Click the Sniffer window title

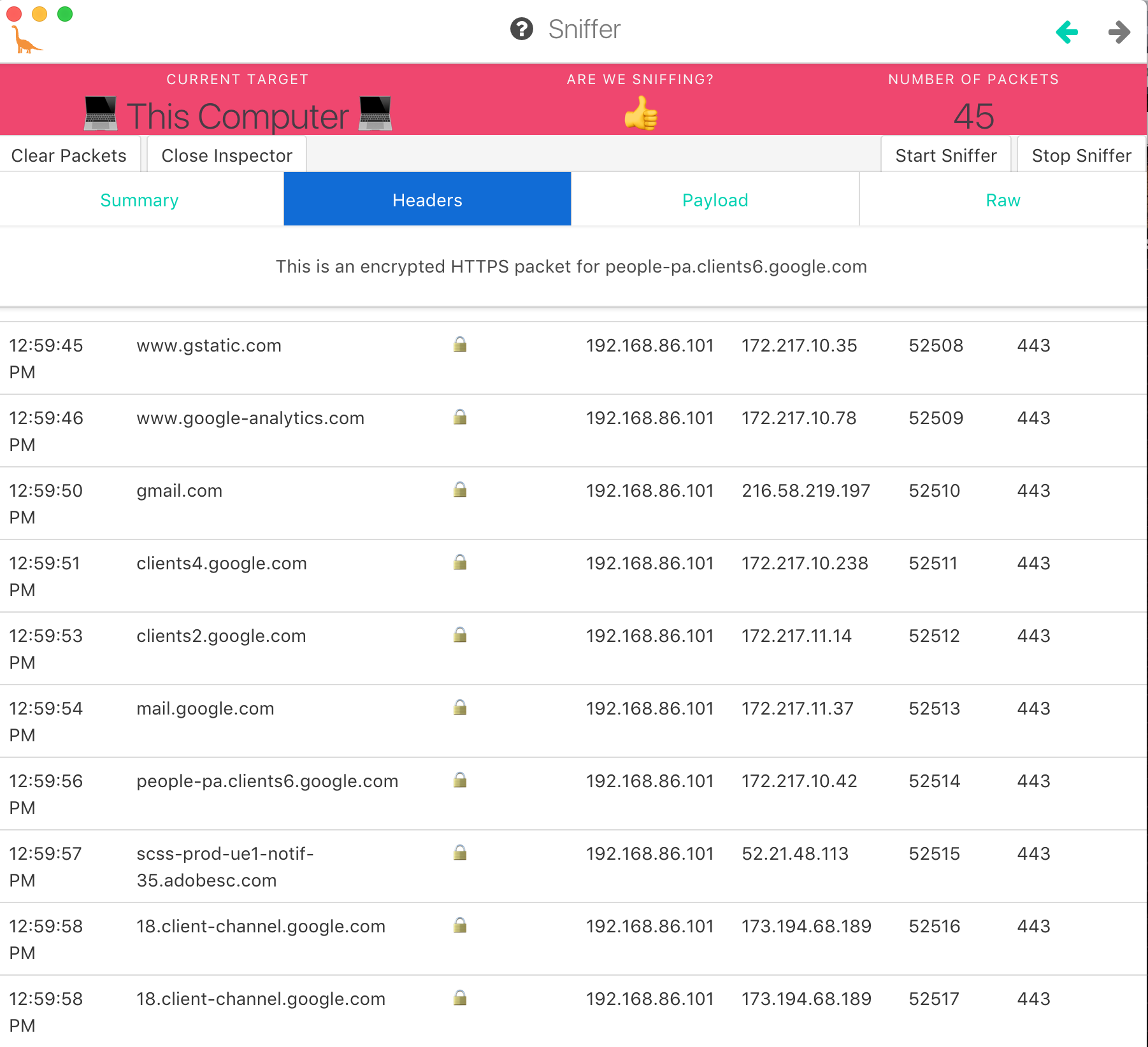584,29
